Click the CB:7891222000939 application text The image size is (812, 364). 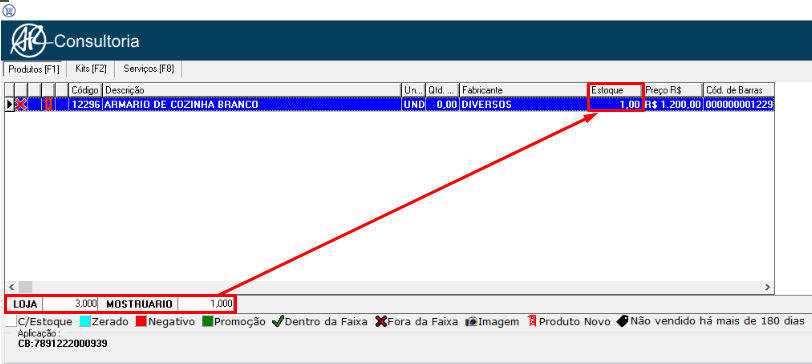pos(62,343)
